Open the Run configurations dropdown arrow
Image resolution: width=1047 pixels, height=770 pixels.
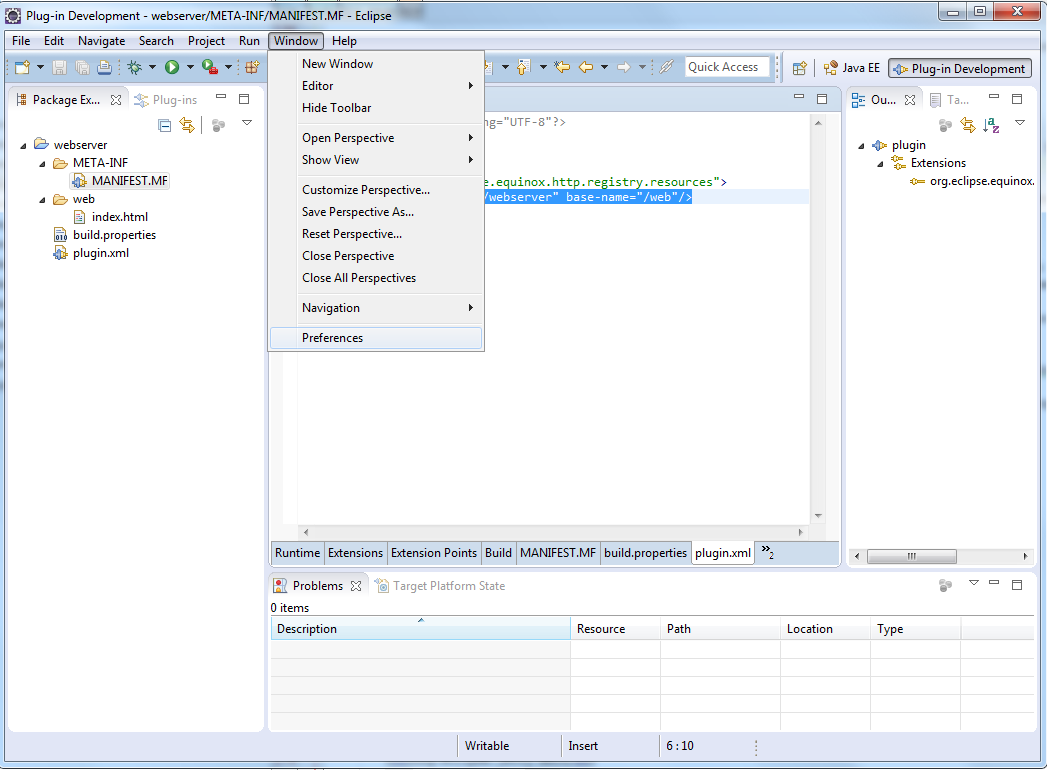pos(190,67)
